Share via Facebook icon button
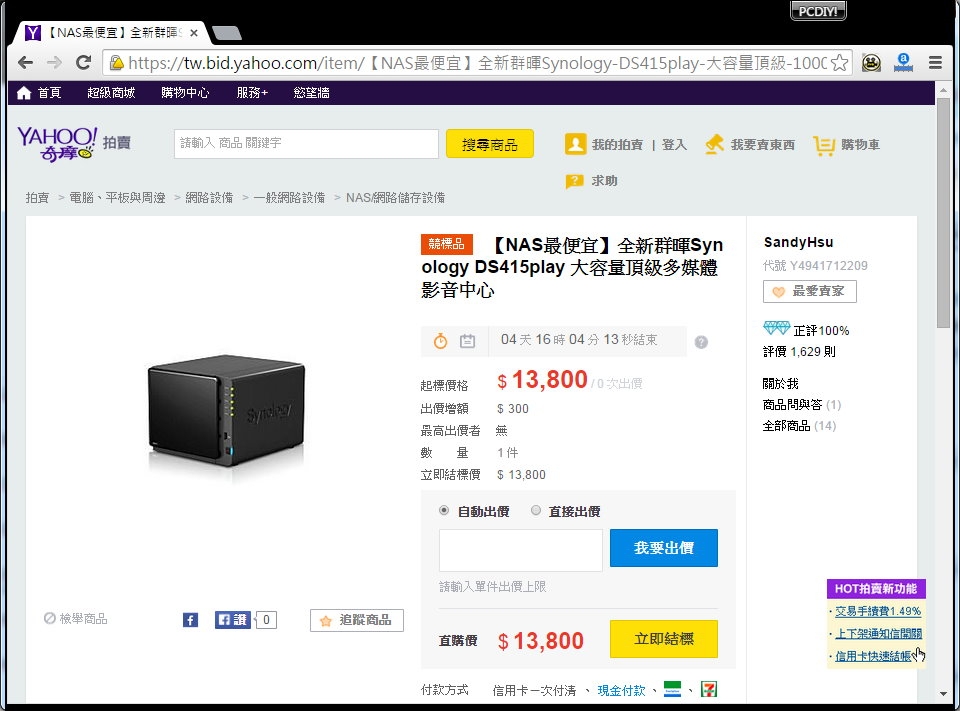This screenshot has width=960, height=711. click(x=190, y=620)
